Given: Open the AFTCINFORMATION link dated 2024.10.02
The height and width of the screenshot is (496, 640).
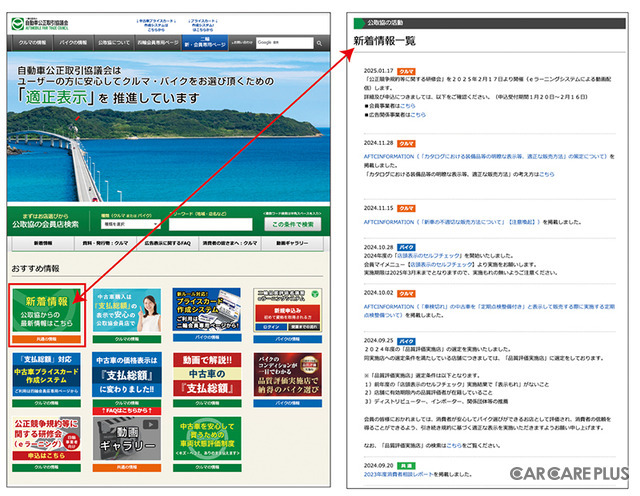Looking at the screenshot, I should tap(489, 311).
